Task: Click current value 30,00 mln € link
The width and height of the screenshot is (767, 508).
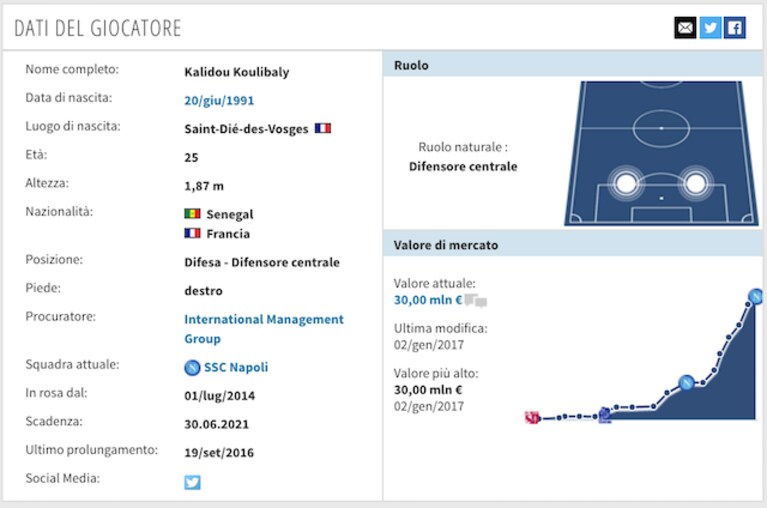Action: click(428, 300)
